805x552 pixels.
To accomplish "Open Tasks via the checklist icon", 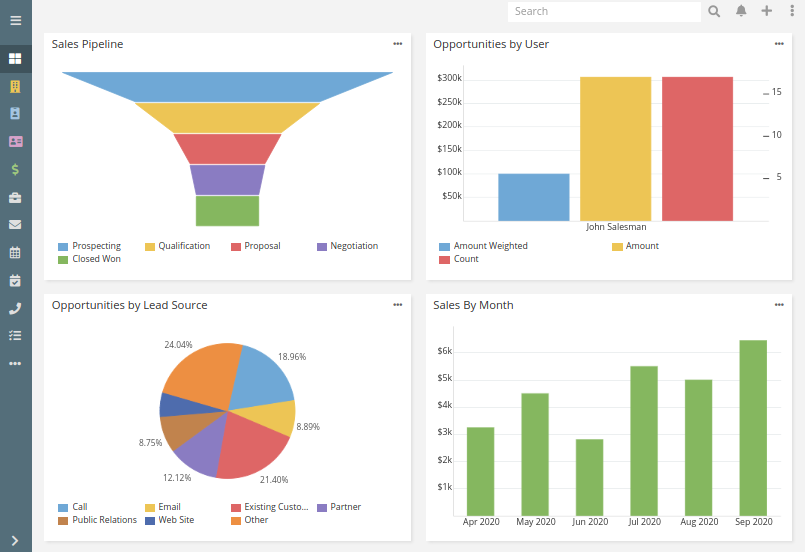I will (15, 335).
